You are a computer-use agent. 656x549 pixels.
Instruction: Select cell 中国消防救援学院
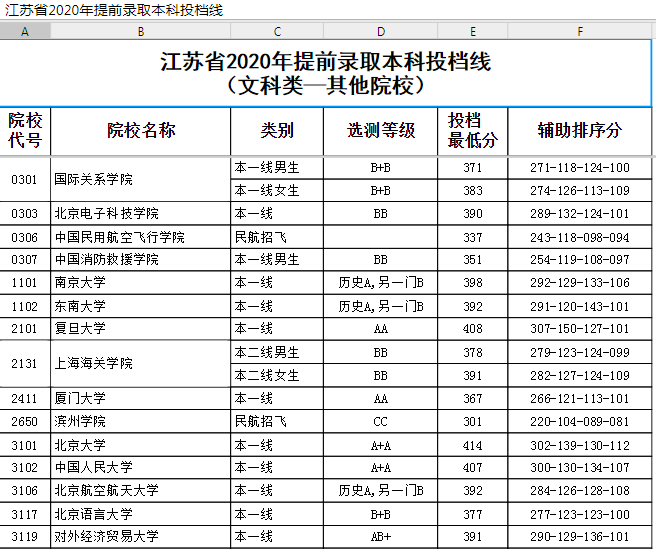[x=141, y=260]
